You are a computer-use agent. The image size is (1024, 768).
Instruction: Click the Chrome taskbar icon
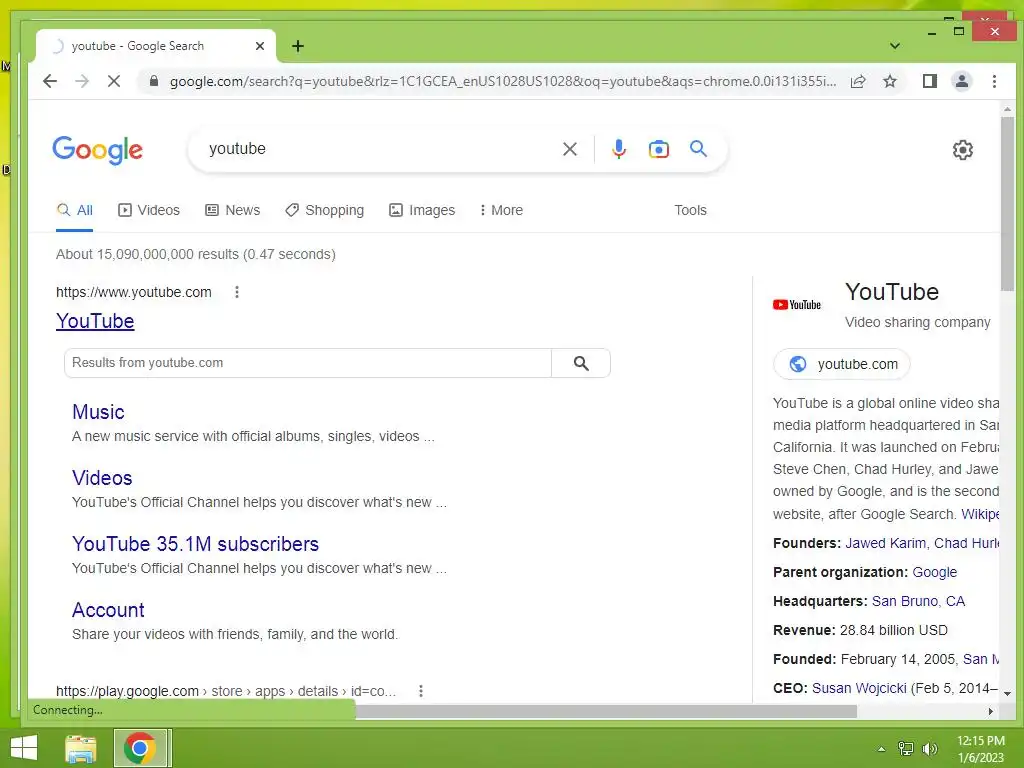[x=139, y=748]
